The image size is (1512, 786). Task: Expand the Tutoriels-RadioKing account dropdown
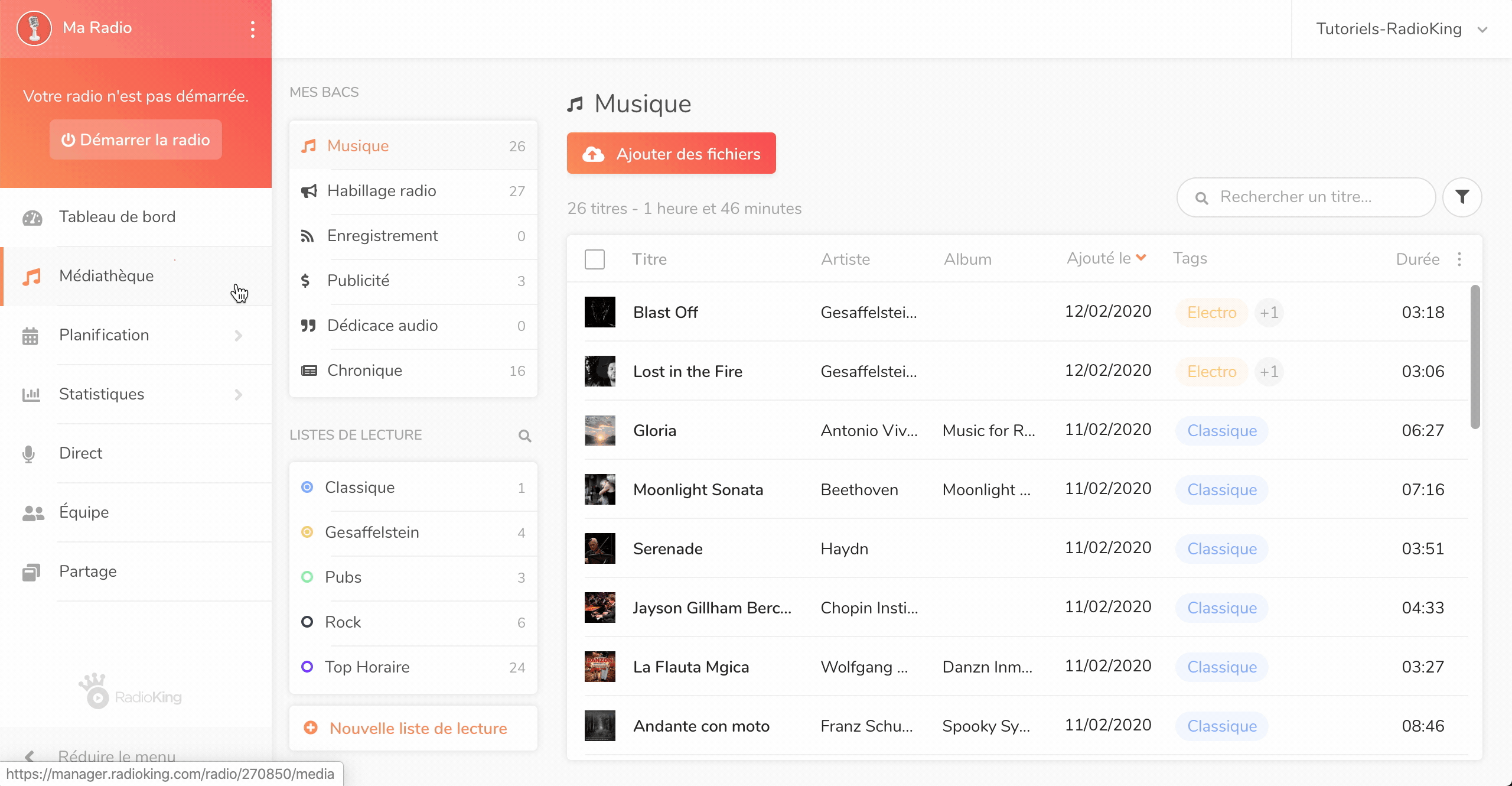[x=1482, y=30]
